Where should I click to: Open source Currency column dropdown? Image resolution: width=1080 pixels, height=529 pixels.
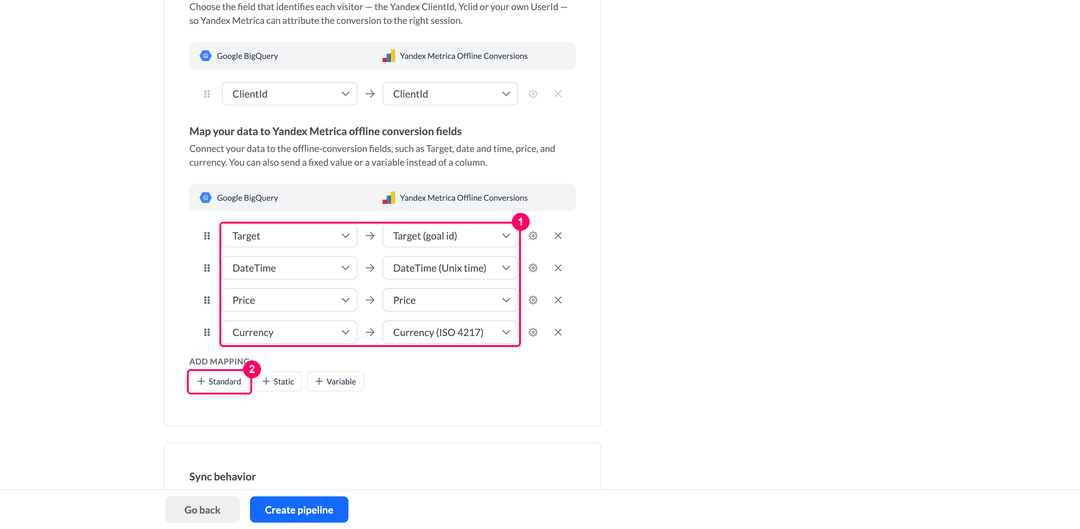[x=289, y=332]
